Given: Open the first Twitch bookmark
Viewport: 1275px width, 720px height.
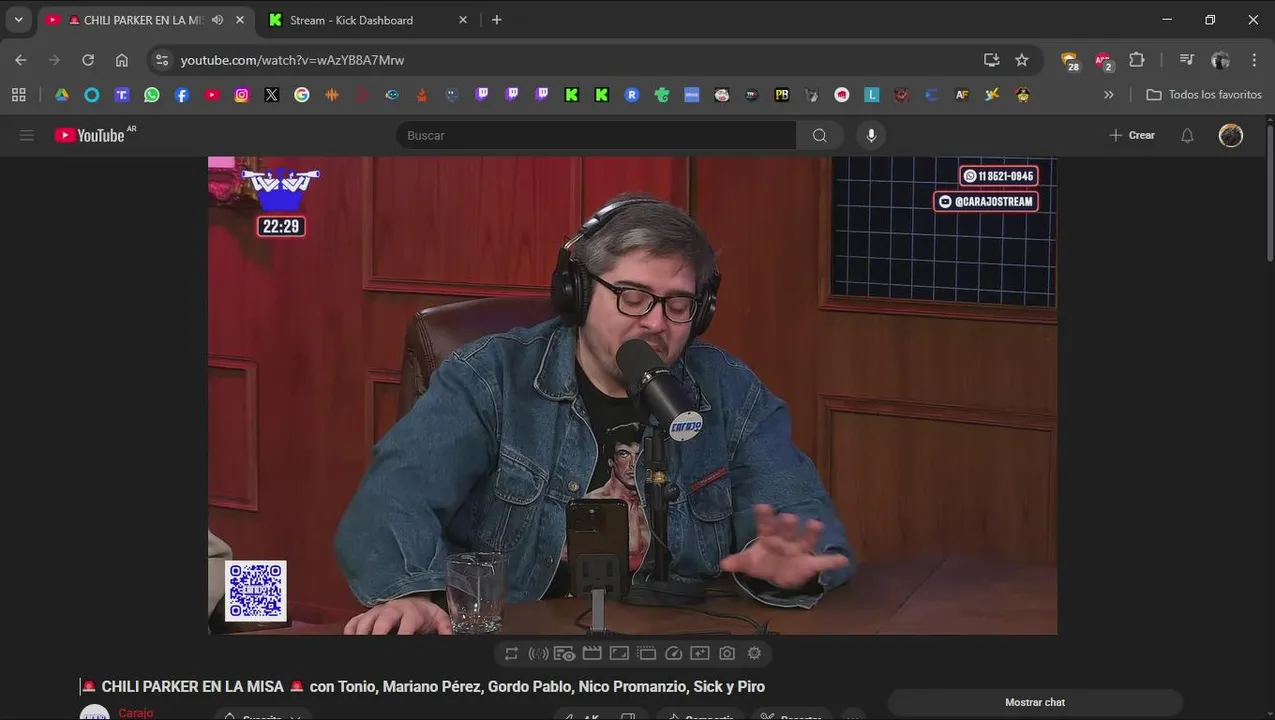Looking at the screenshot, I should (x=482, y=95).
